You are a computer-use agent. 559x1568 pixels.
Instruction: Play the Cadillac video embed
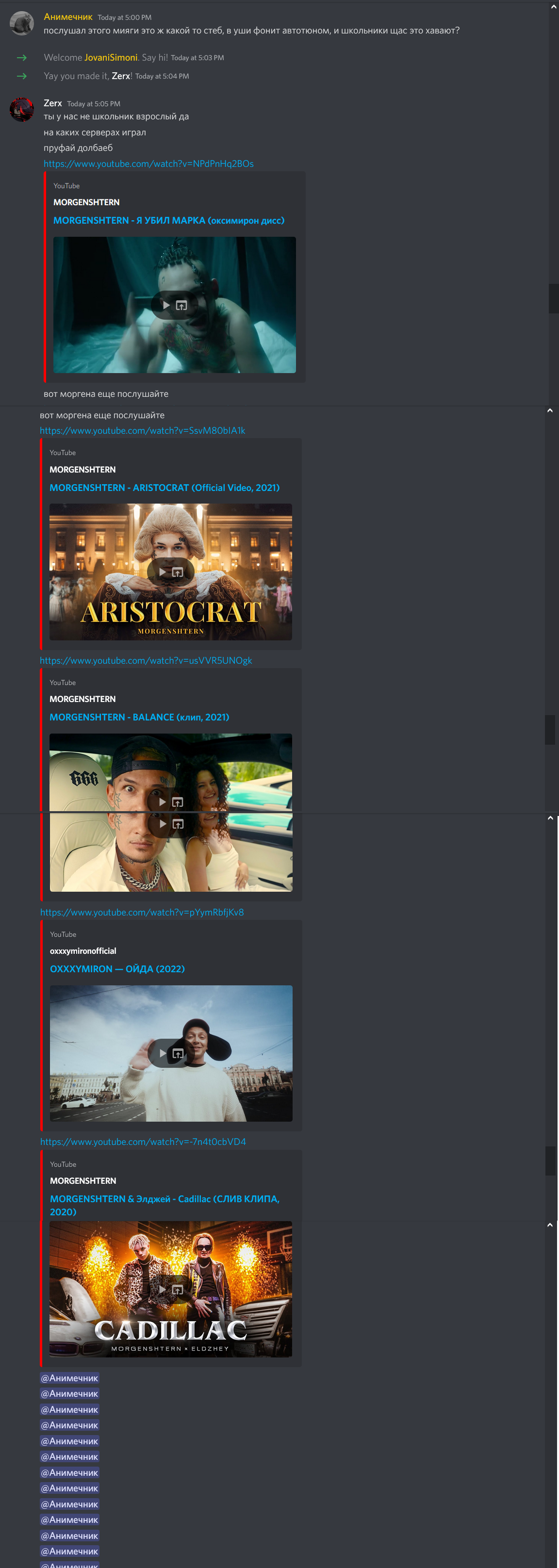point(162,1289)
